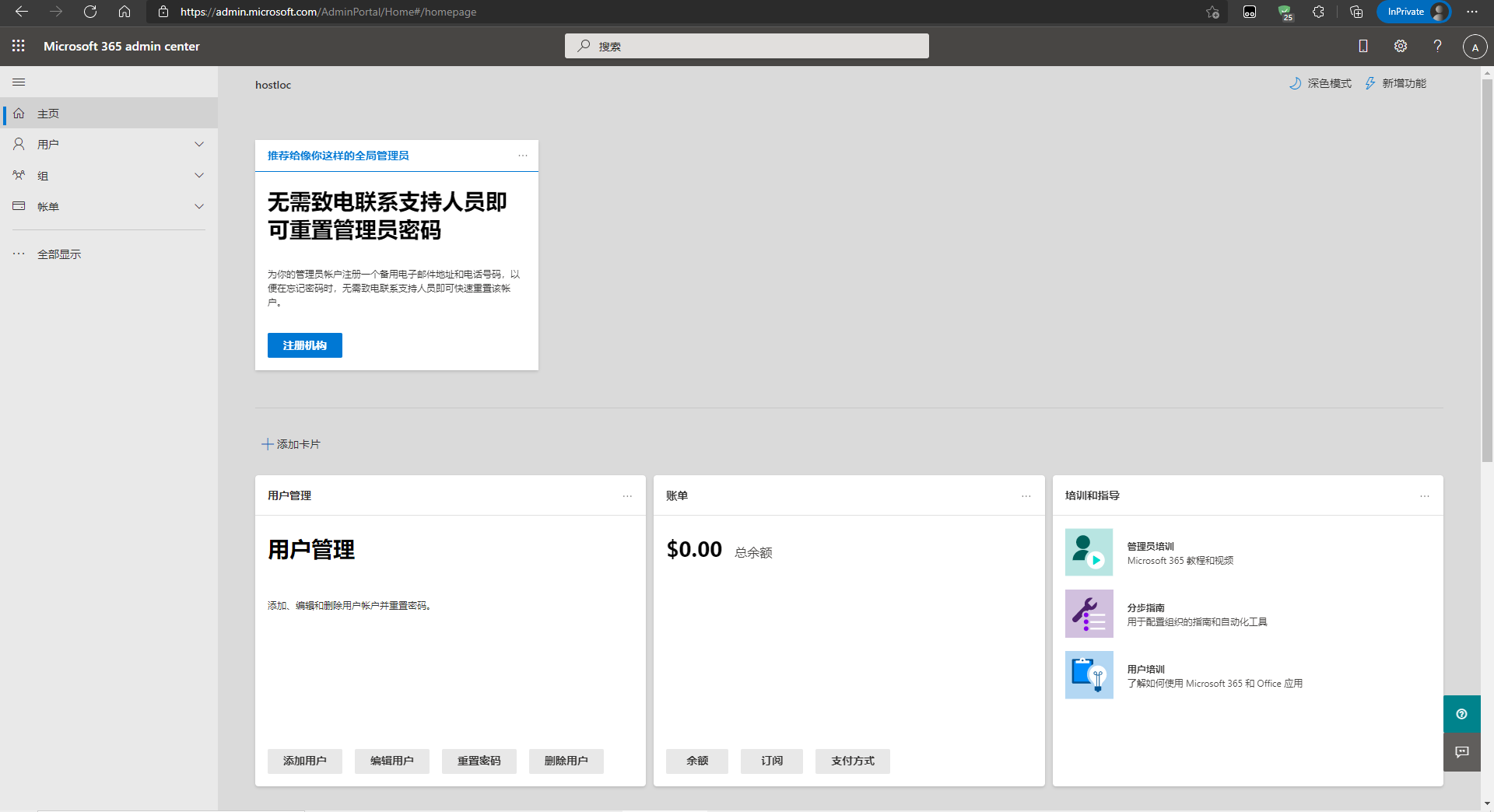
Task: Click the 推荐给像你这样的全局管理员 header link
Action: pos(338,156)
